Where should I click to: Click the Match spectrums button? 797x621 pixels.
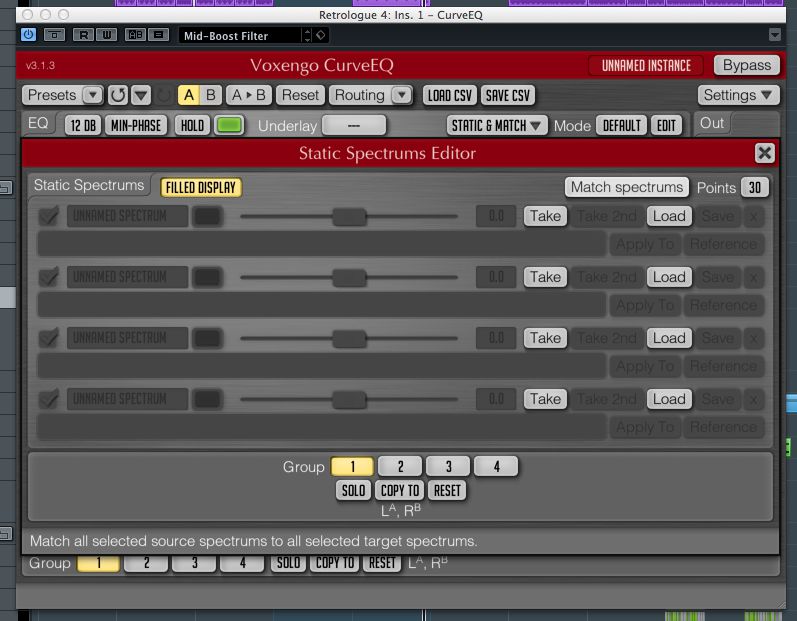[627, 187]
